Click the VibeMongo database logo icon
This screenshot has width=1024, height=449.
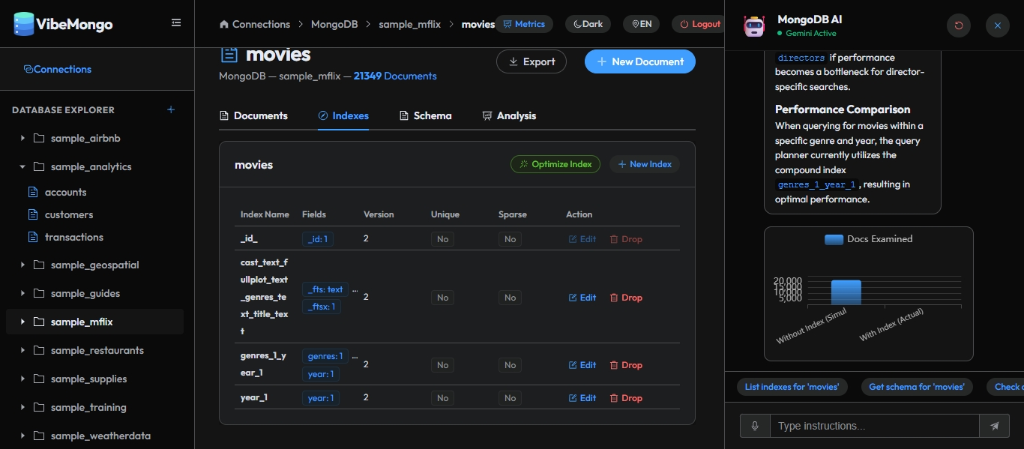click(x=24, y=24)
